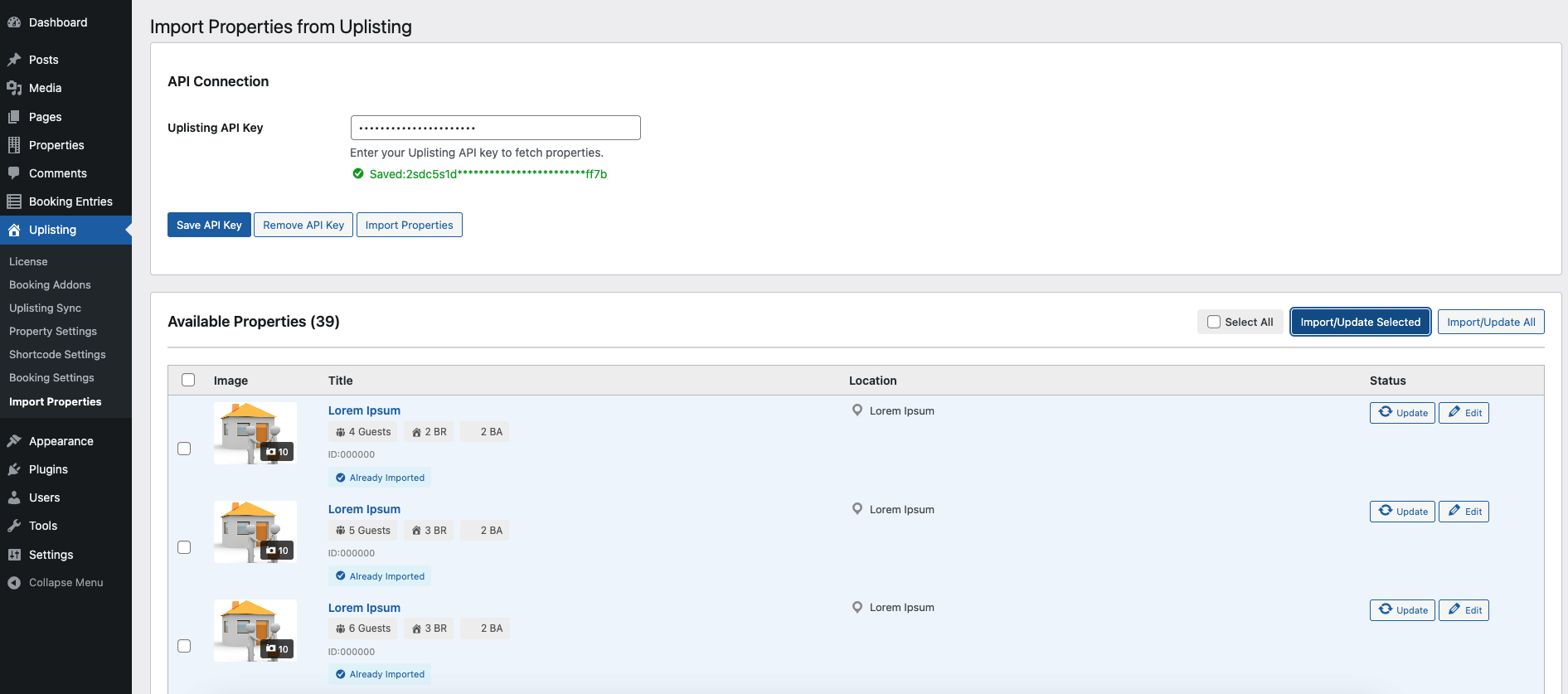Image resolution: width=1568 pixels, height=694 pixels.
Task: Click the Save API Key button
Action: coord(209,225)
